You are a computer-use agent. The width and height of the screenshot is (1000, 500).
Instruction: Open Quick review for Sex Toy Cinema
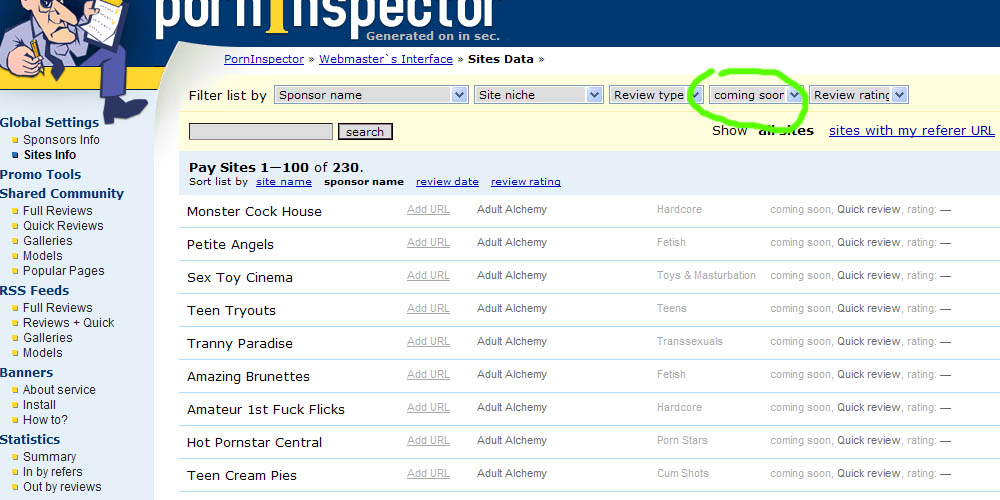coord(869,276)
